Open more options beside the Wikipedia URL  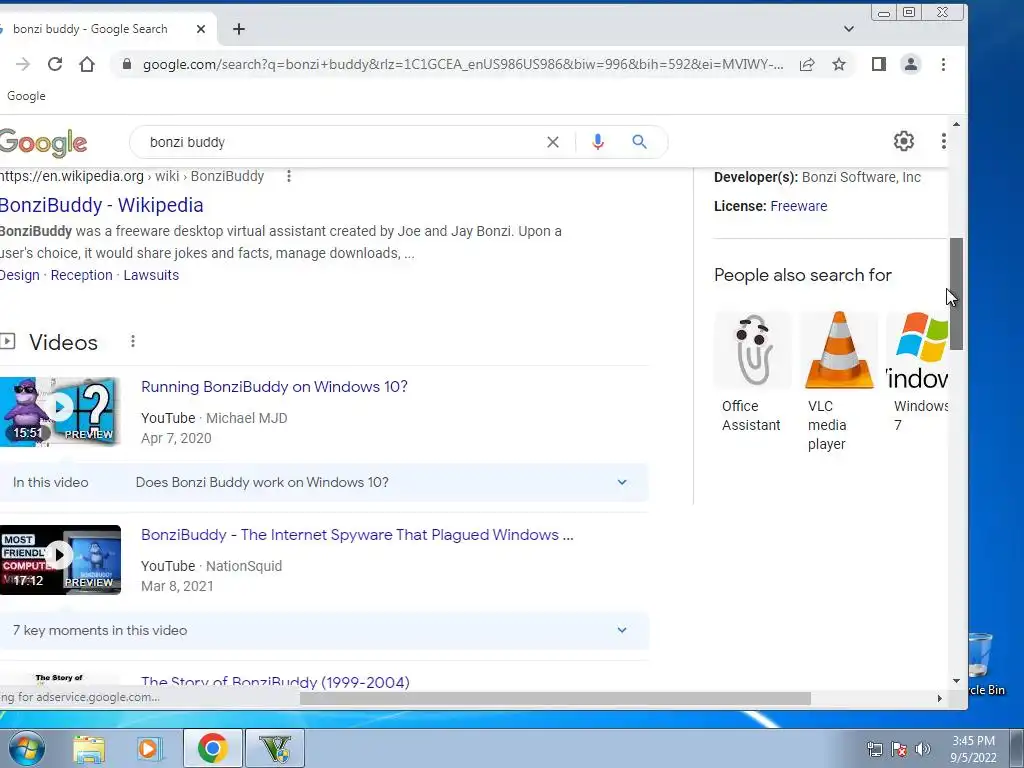point(289,176)
